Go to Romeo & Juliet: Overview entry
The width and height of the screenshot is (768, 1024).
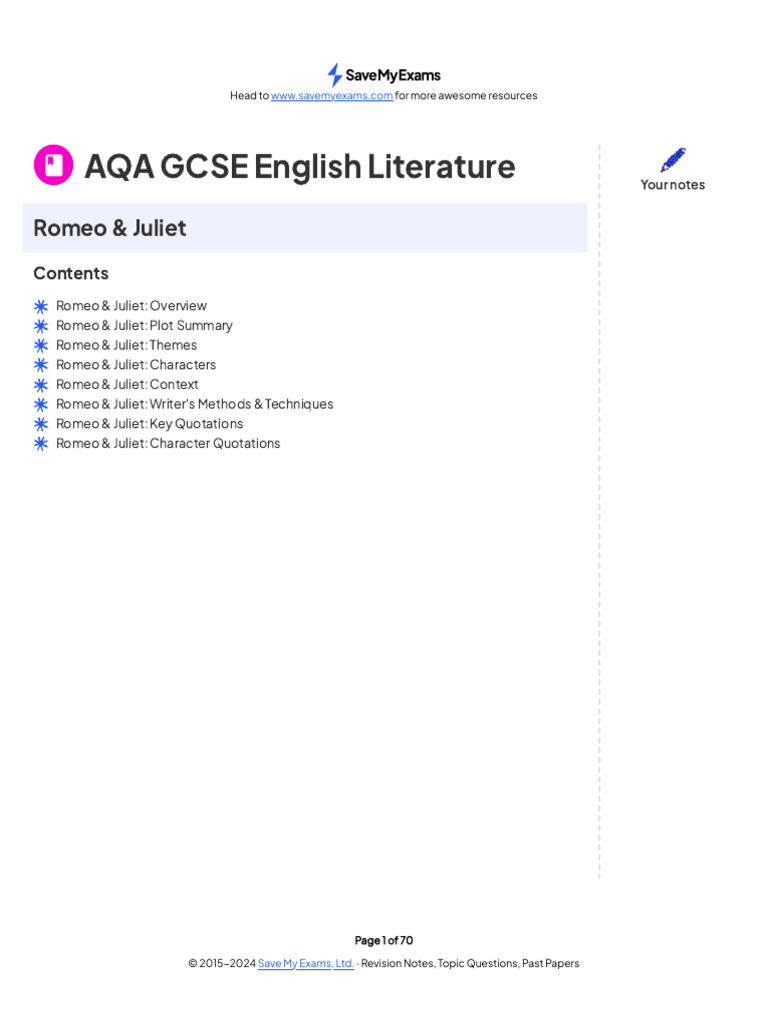(x=131, y=306)
